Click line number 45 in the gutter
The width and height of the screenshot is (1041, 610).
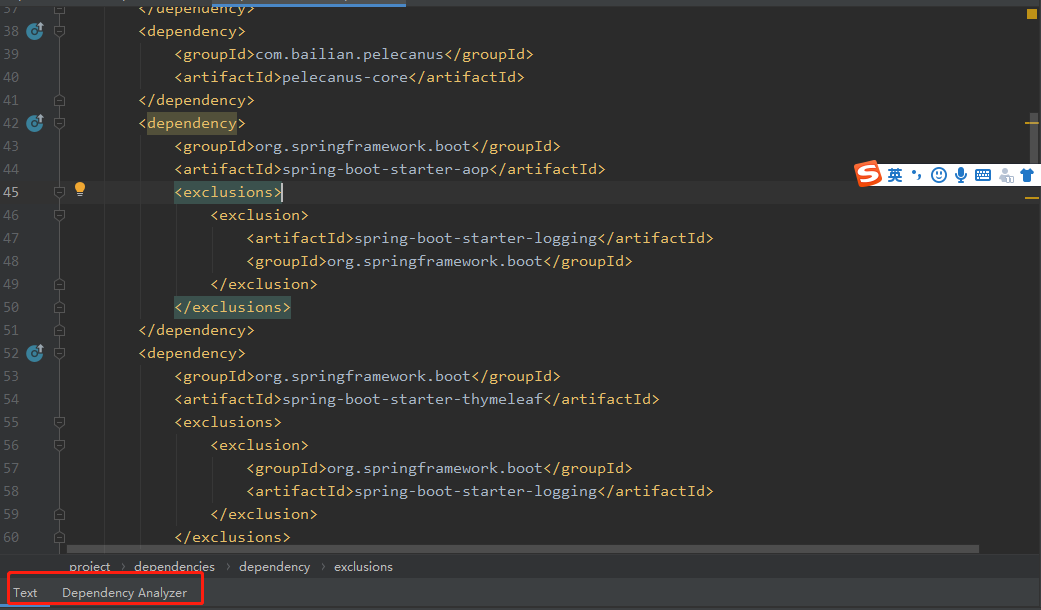point(11,192)
